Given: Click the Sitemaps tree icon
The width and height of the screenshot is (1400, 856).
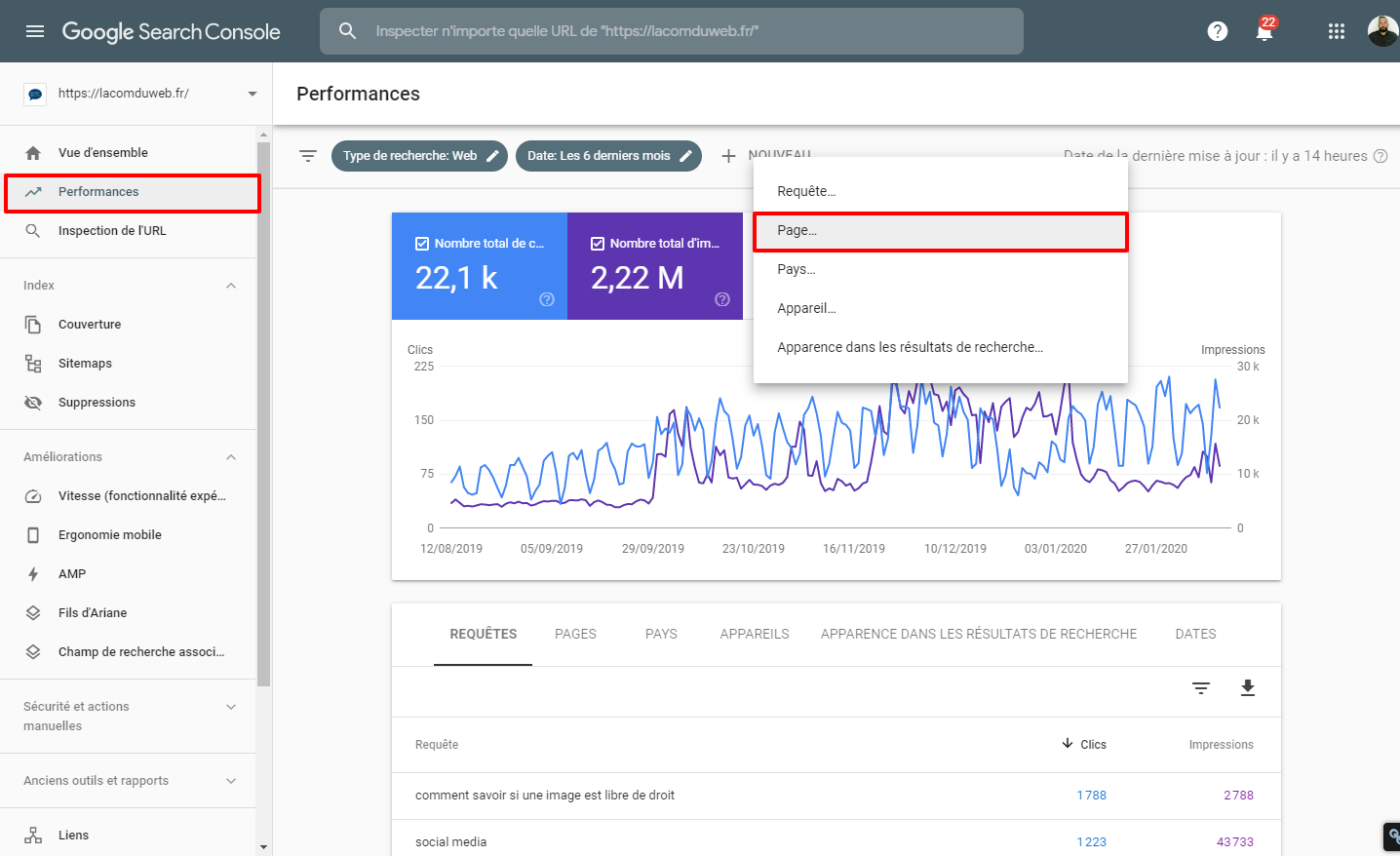Looking at the screenshot, I should pos(33,364).
